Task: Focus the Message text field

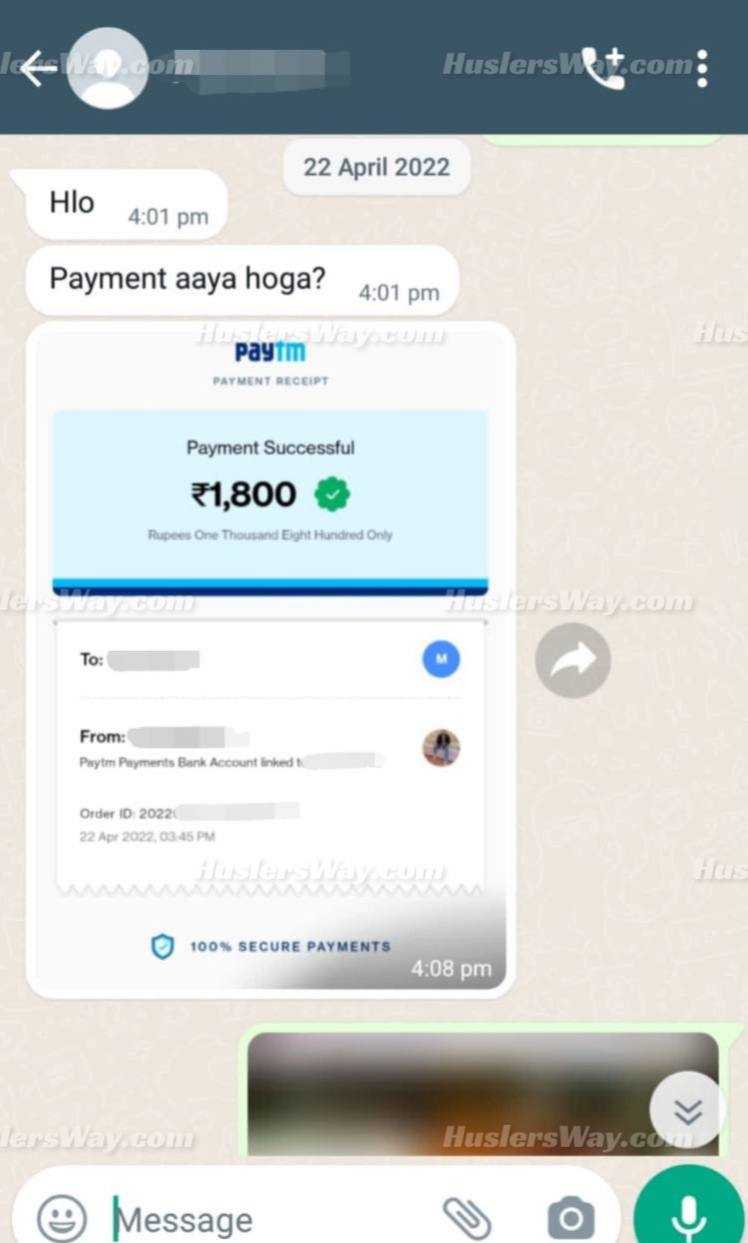Action: (x=270, y=1220)
